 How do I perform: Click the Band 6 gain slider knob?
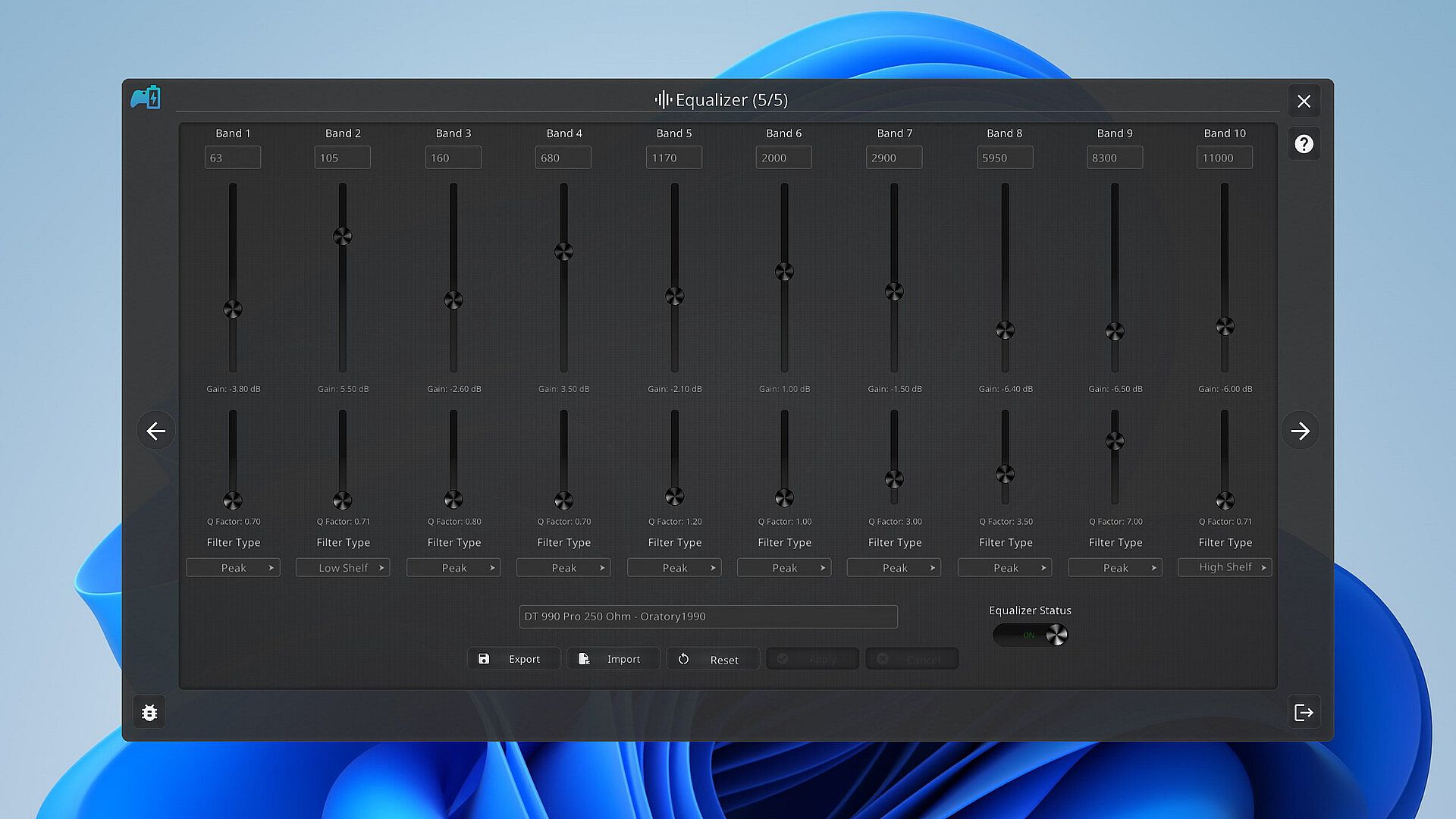(784, 271)
